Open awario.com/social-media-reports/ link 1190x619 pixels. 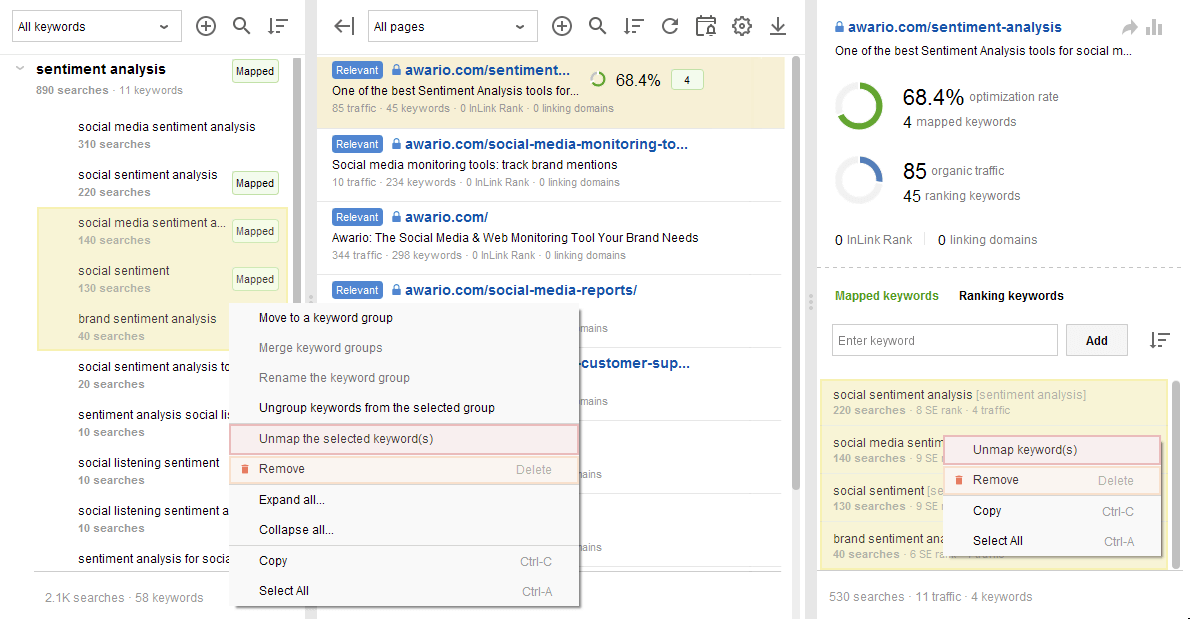click(521, 290)
